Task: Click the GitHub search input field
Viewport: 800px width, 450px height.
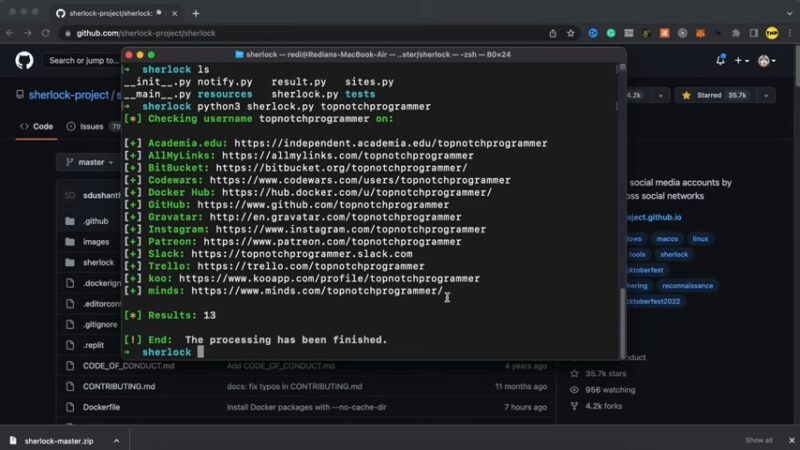Action: (82, 60)
